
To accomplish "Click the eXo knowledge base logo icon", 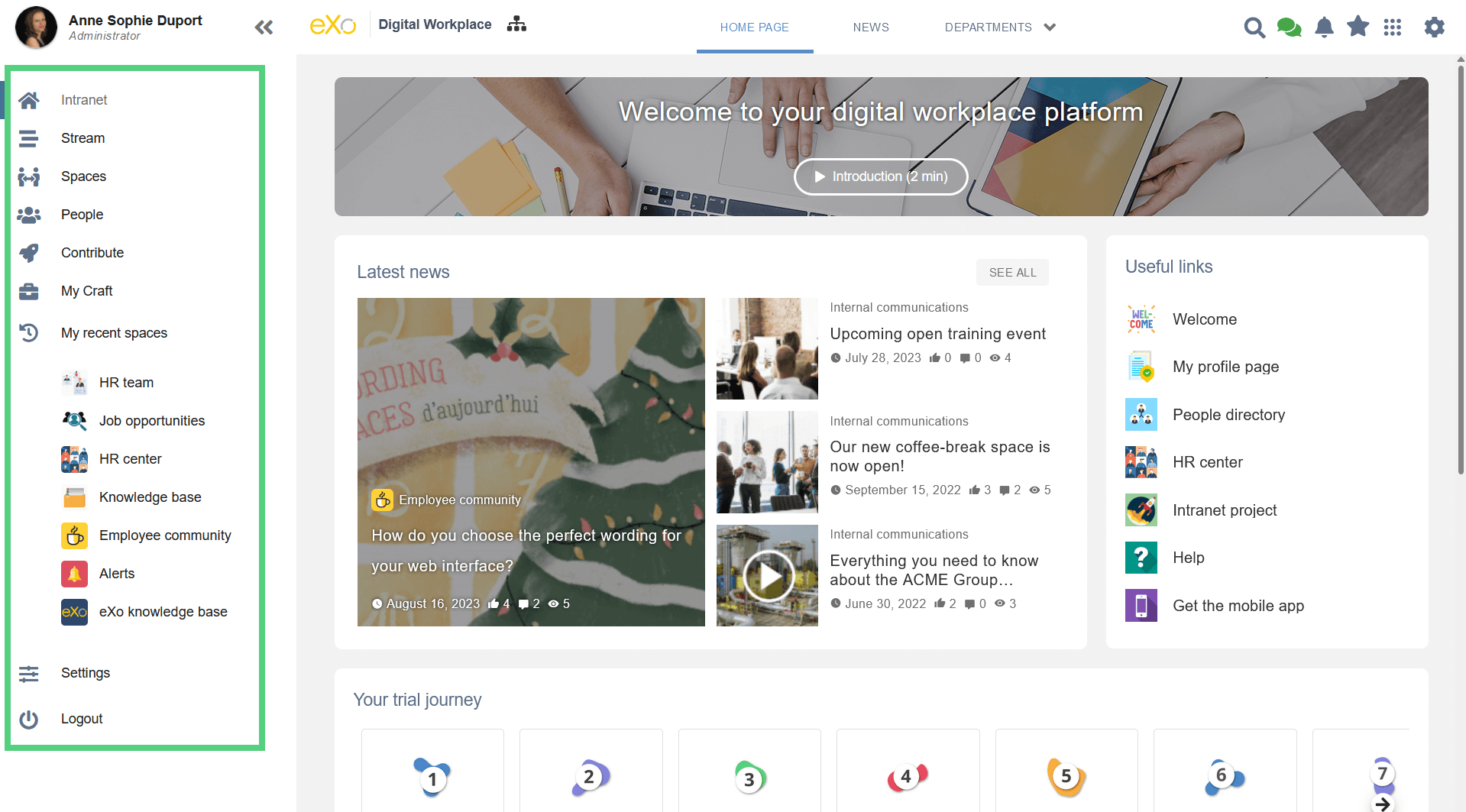I will (74, 612).
